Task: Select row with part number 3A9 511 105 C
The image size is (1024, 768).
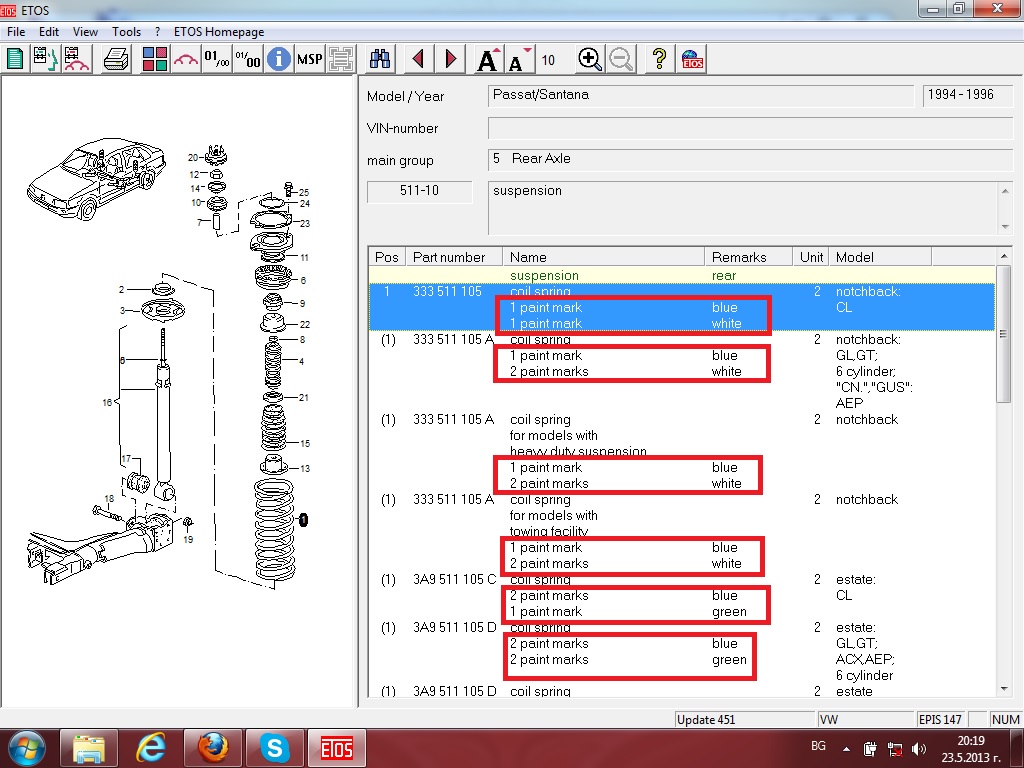Action: [453, 580]
